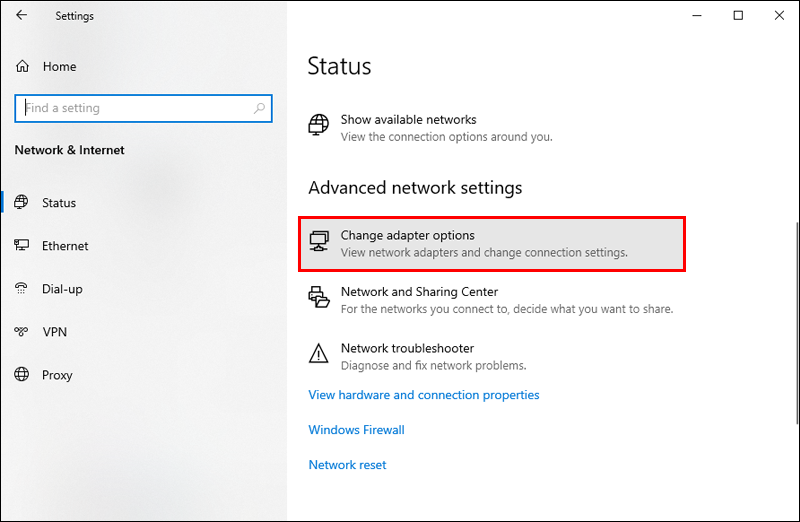Click the vertical scrollbar thumb
800x522 pixels.
coord(795,300)
